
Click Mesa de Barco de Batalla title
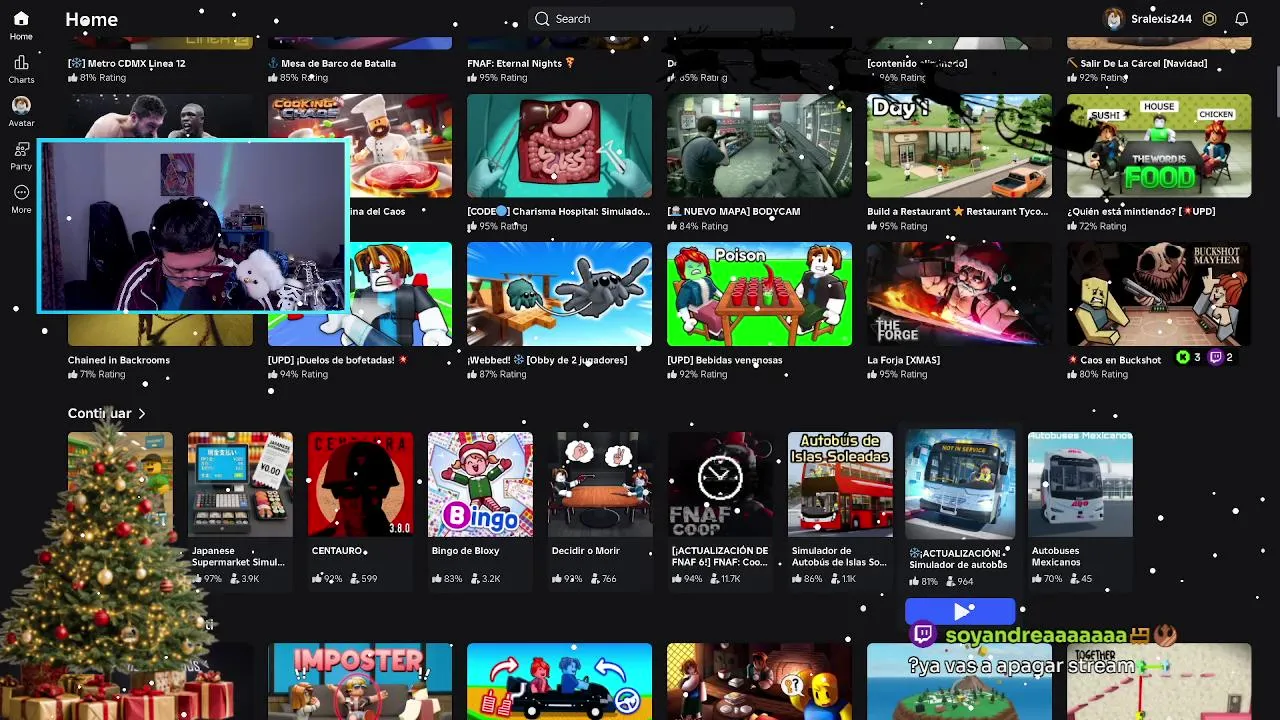[x=332, y=63]
